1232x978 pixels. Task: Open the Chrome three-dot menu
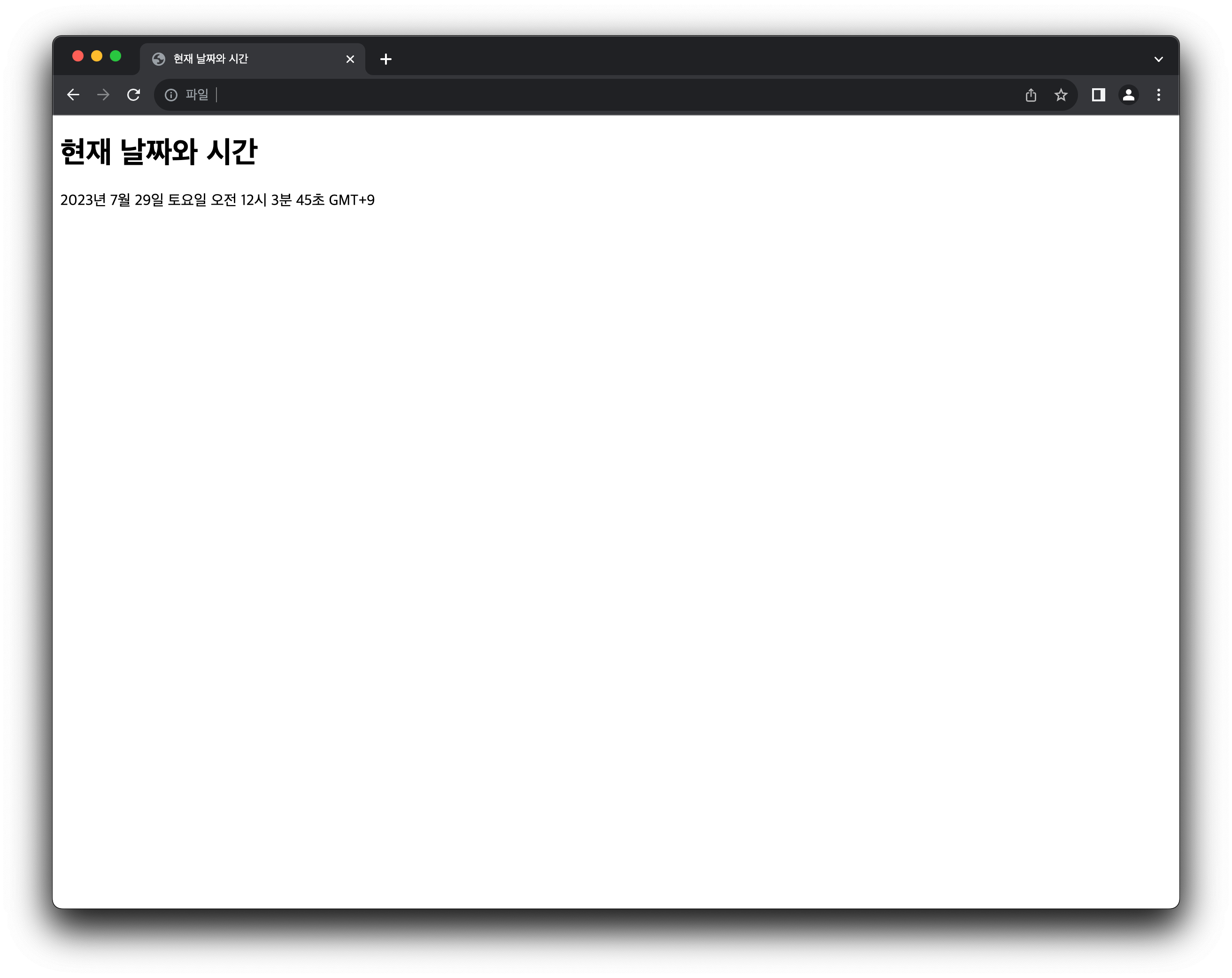[1158, 95]
